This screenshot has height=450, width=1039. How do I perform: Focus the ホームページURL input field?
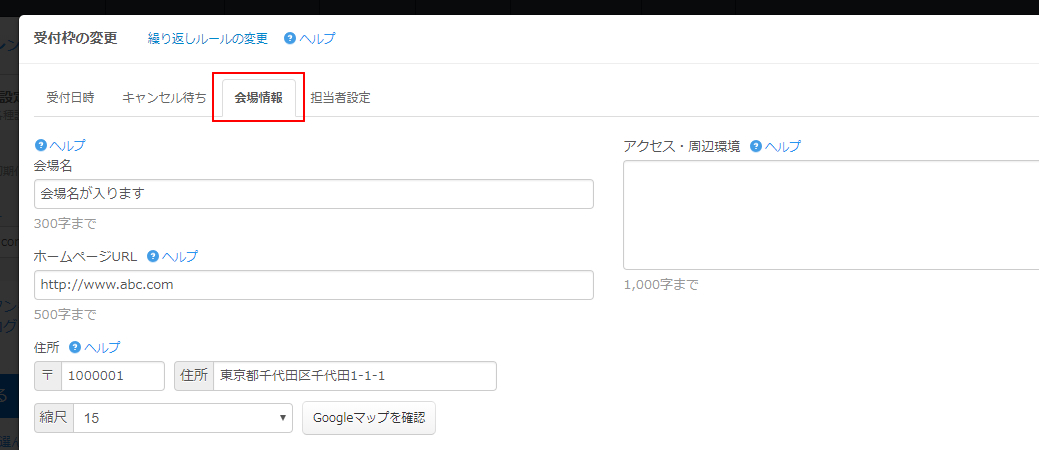[313, 285]
